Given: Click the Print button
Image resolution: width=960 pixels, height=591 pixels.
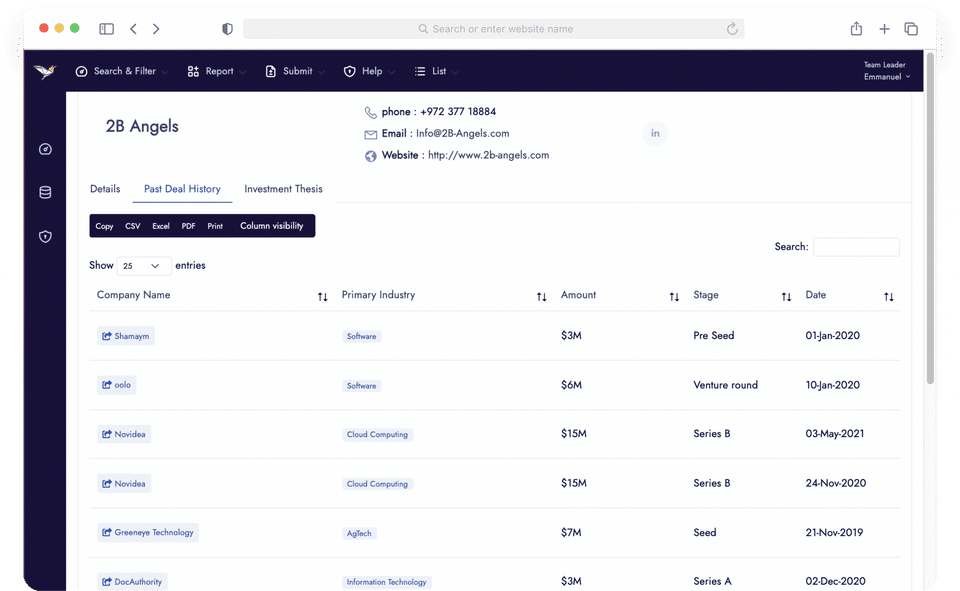Looking at the screenshot, I should pyautogui.click(x=215, y=226).
